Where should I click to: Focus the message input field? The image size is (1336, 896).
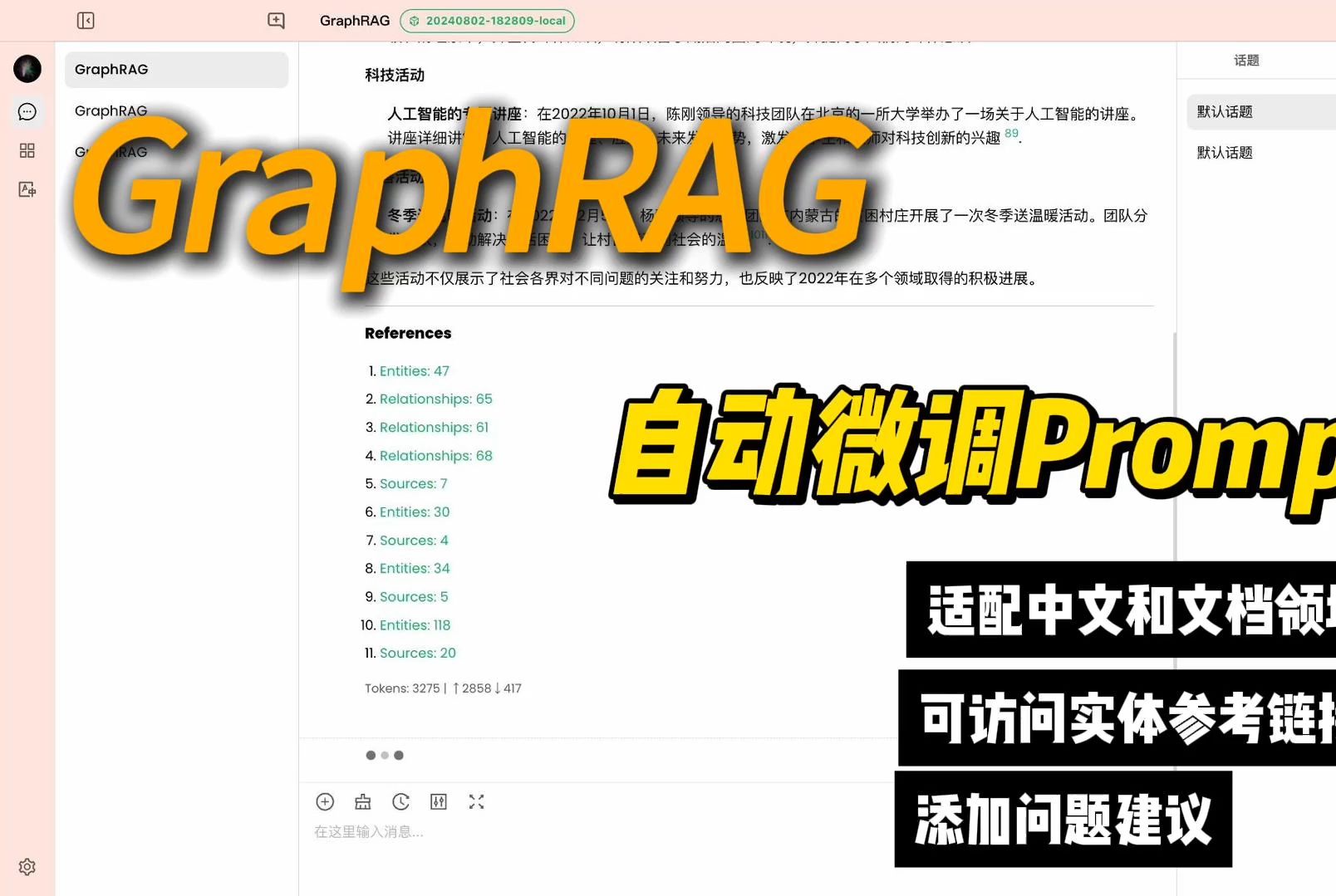coord(598,832)
